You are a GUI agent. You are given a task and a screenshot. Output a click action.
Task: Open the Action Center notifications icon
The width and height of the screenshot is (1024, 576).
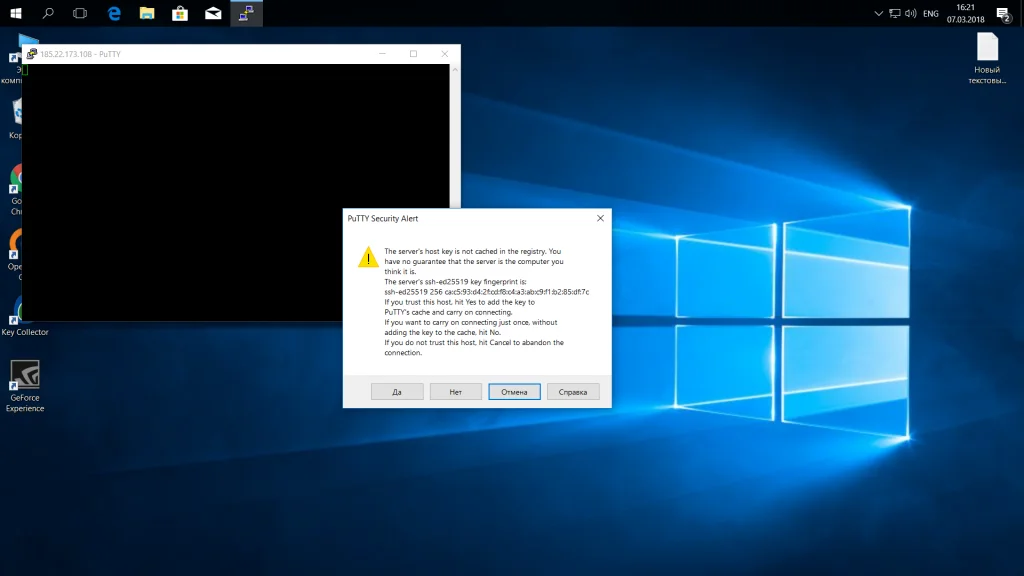pos(1004,14)
